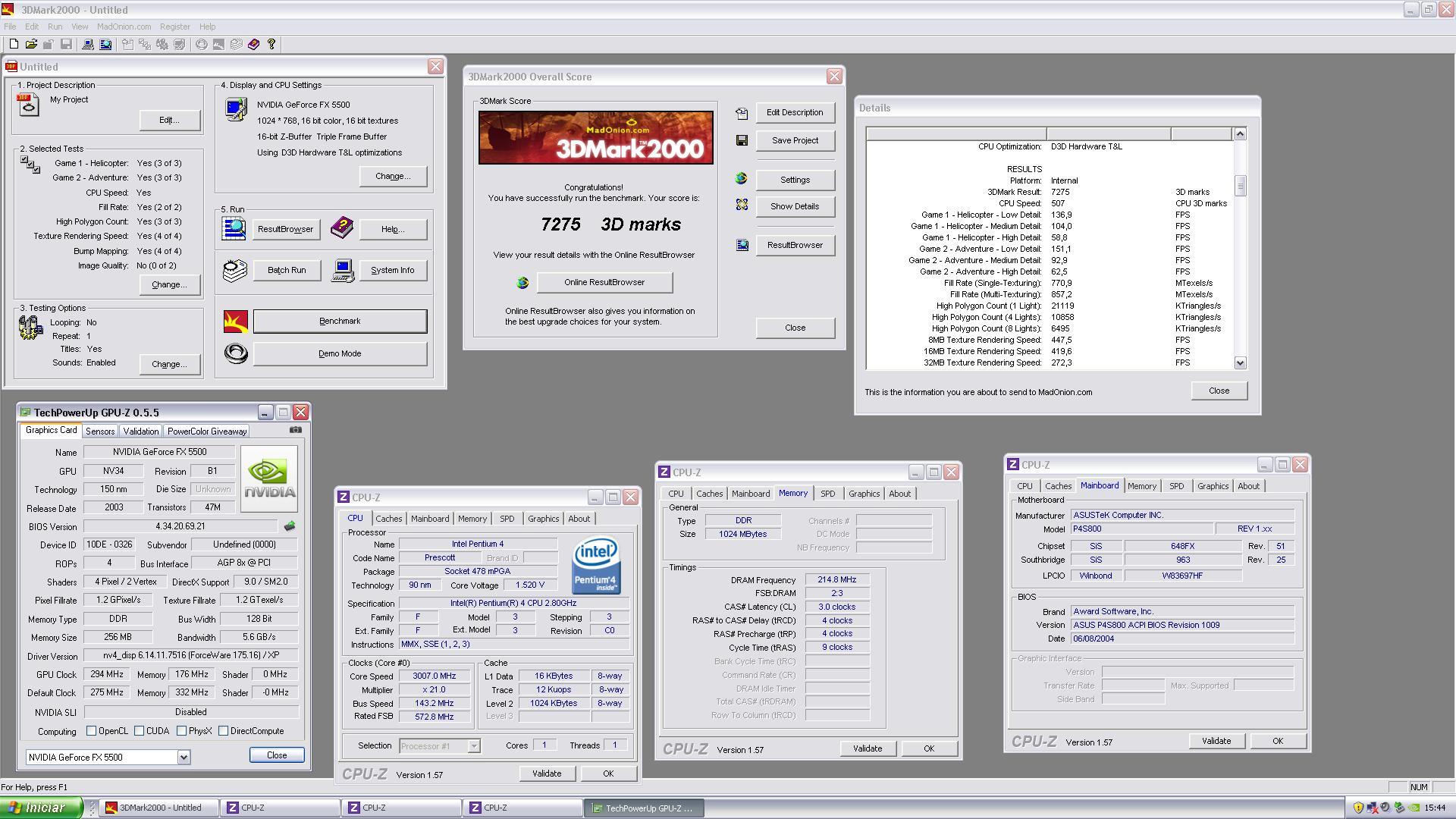
Task: Open the Processor #1 selection dropdown
Action: point(474,746)
